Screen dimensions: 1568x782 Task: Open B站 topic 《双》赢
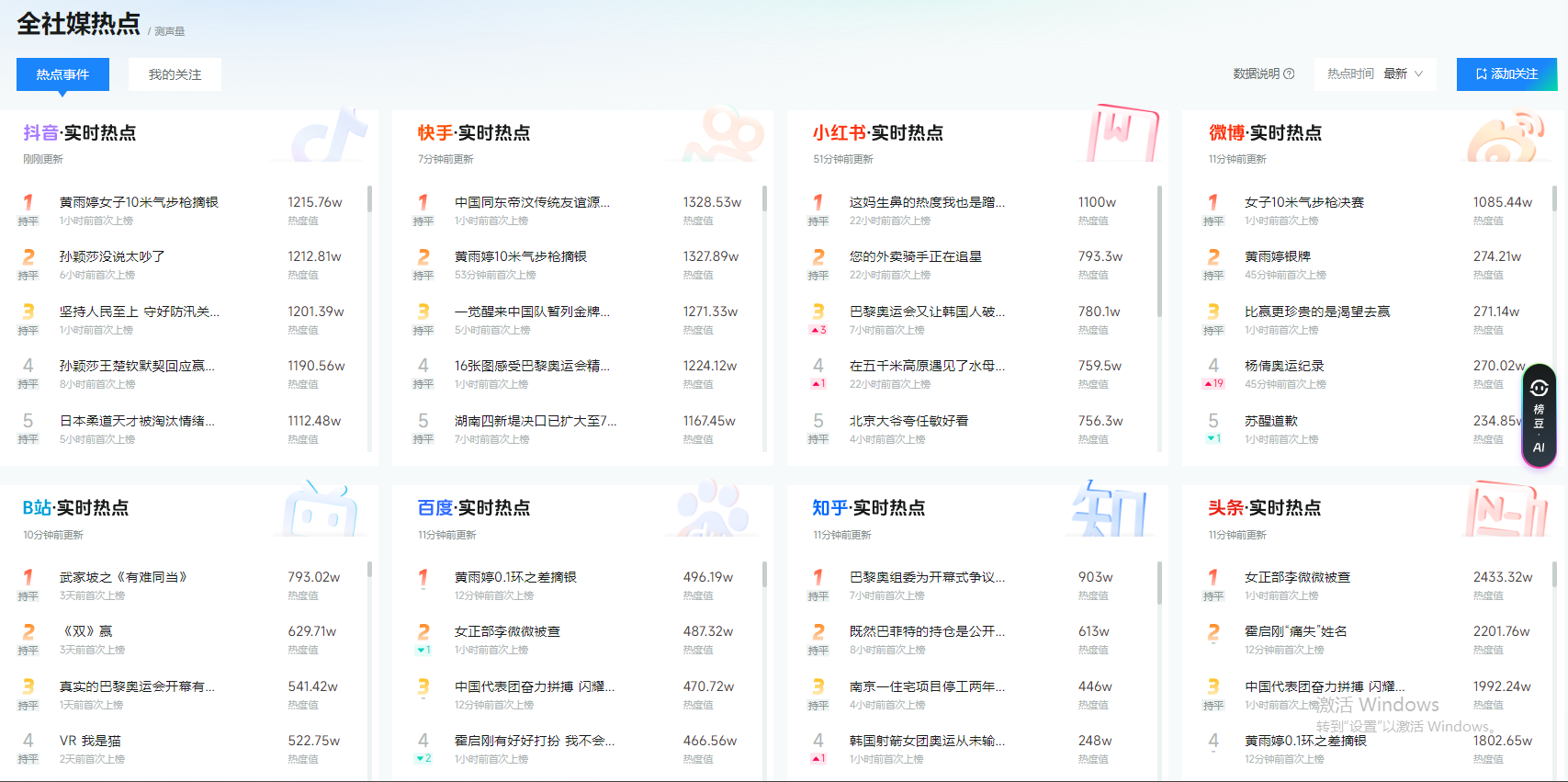click(86, 631)
